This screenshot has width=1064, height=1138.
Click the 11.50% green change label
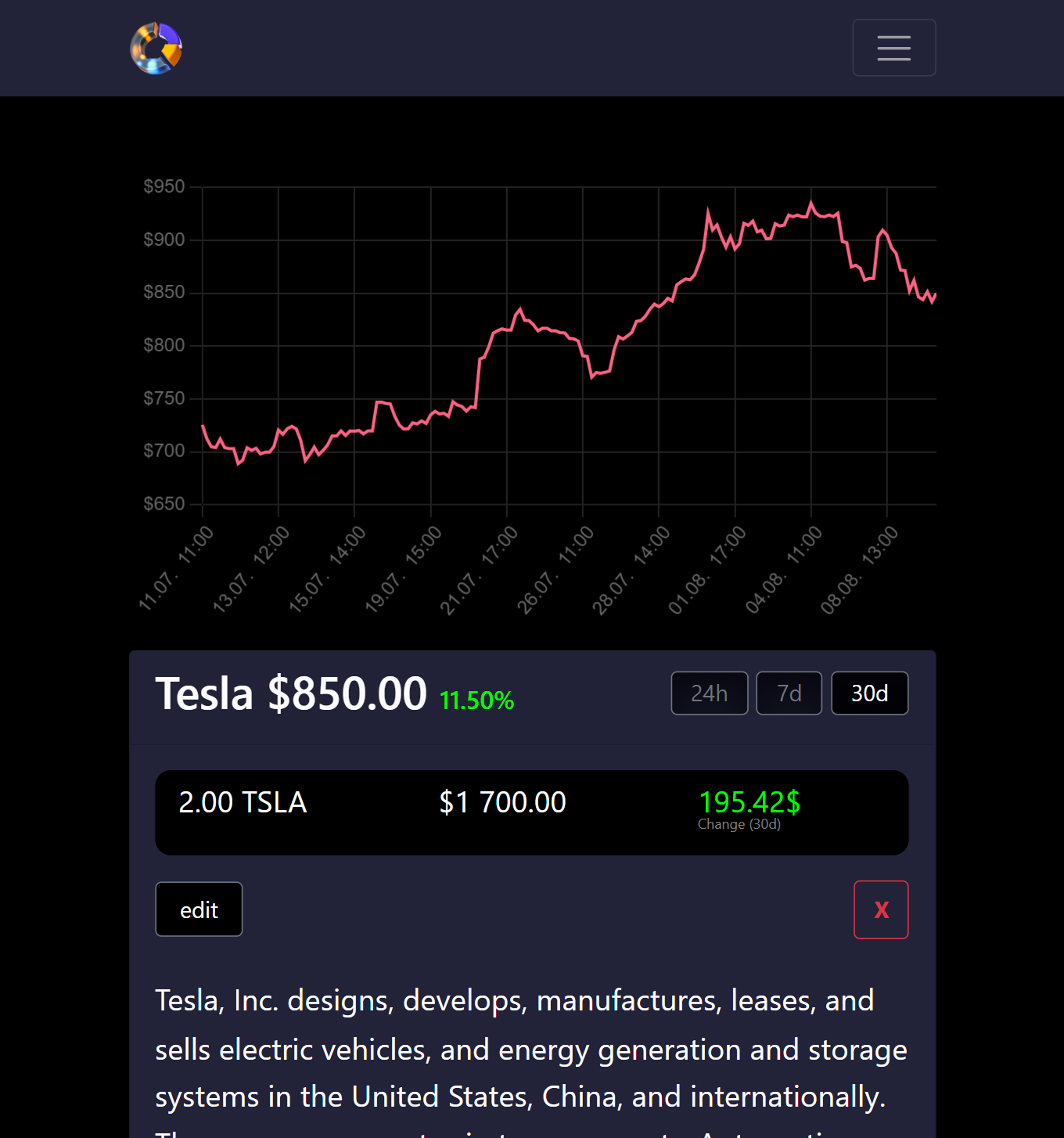[476, 700]
